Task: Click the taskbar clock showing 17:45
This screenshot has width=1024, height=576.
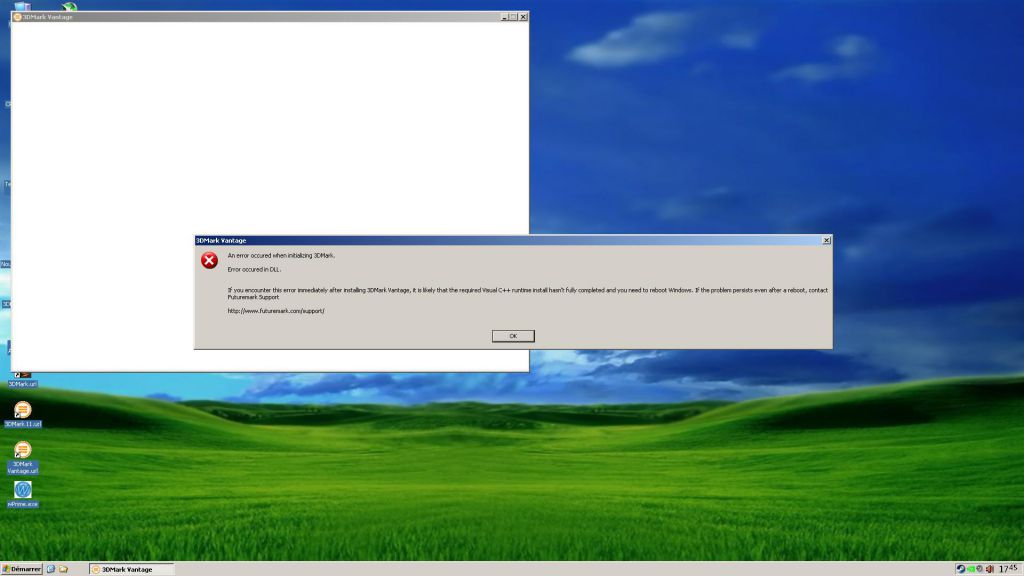Action: click(1008, 569)
